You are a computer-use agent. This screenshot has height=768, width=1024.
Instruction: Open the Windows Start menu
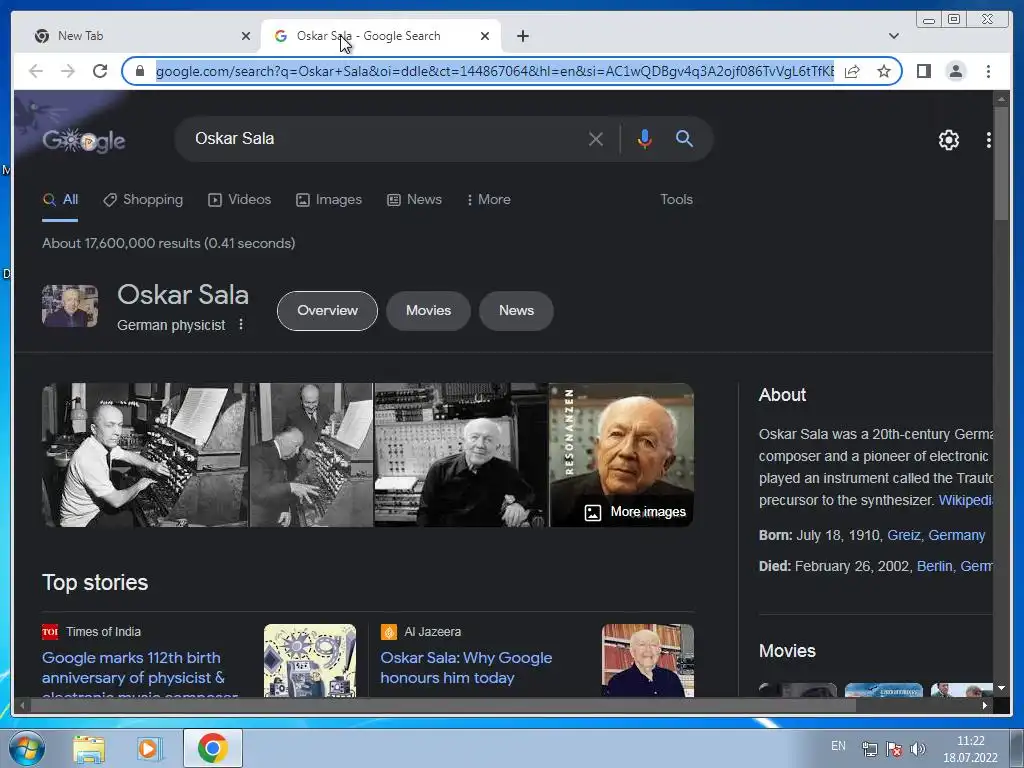click(x=25, y=748)
